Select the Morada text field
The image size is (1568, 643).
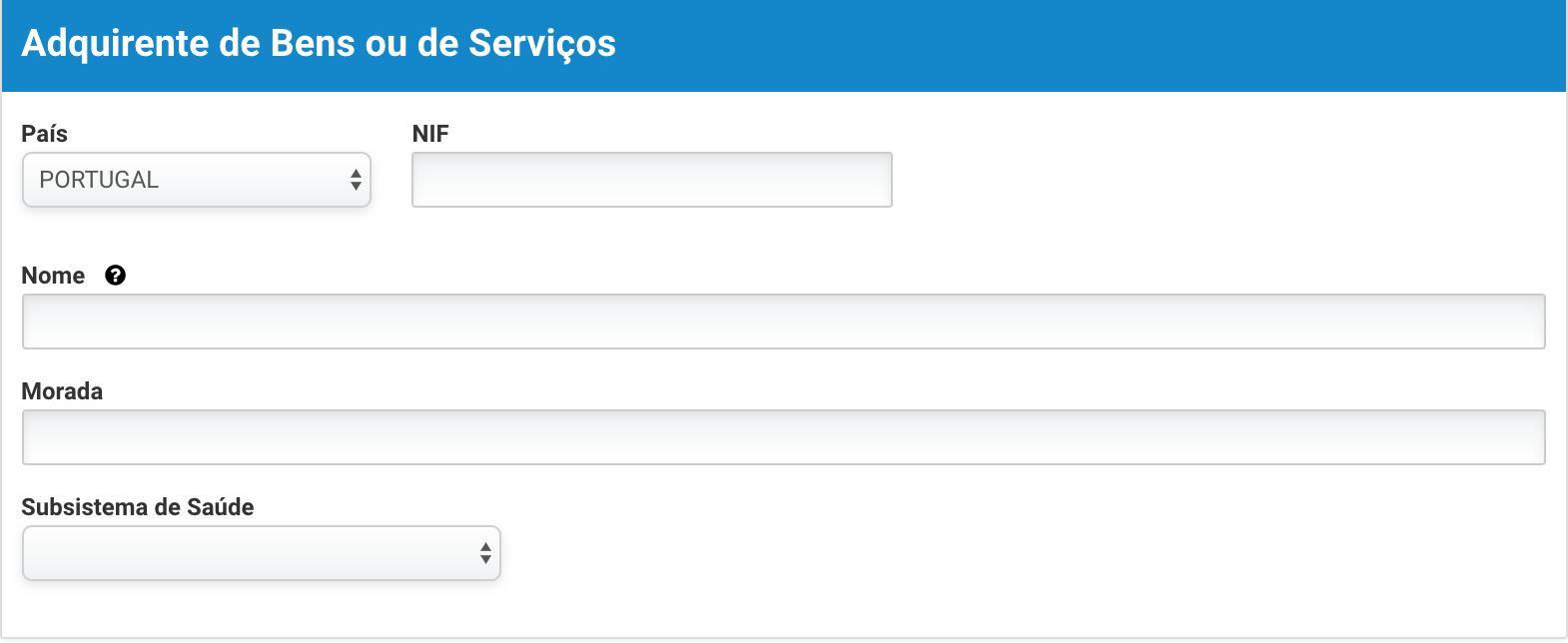pos(783,437)
